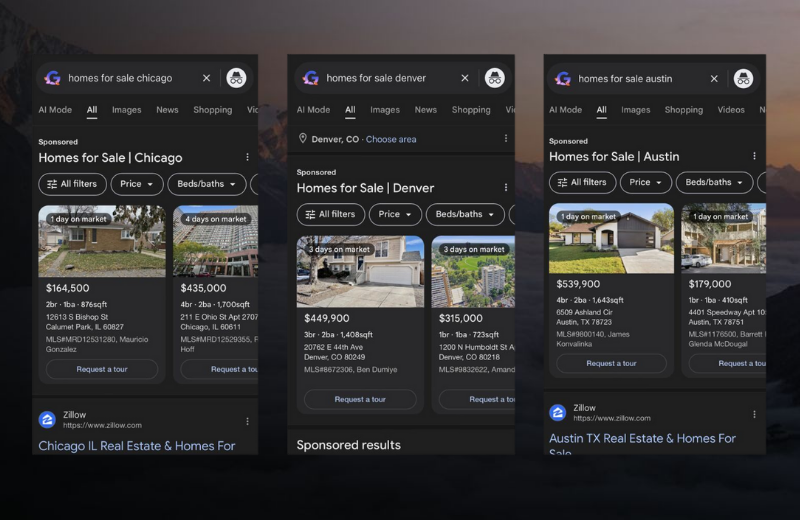The width and height of the screenshot is (800, 520).
Task: Clear the 'homes for sale austin' search text
Action: point(714,78)
